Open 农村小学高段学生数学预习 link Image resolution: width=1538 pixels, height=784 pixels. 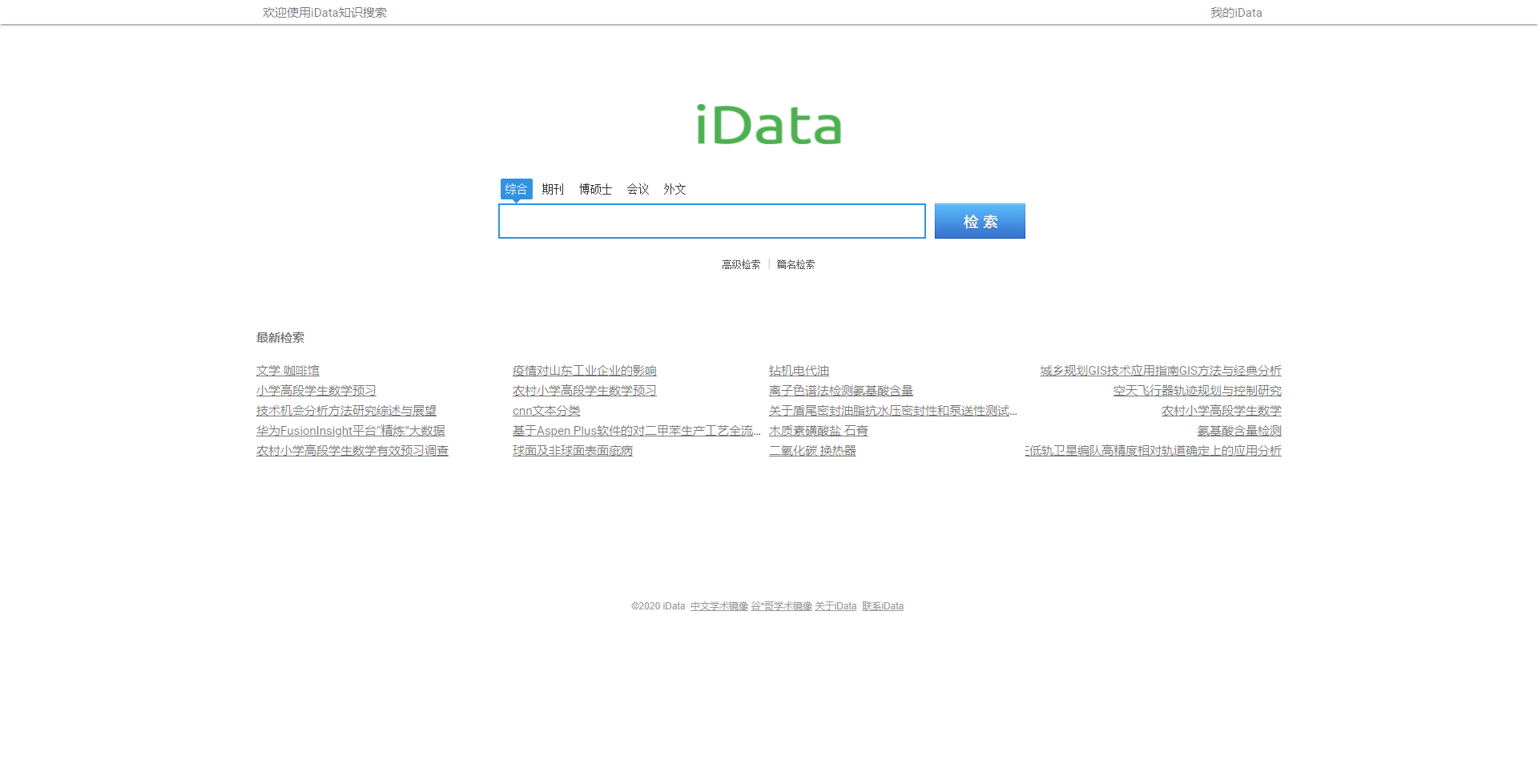coord(585,391)
